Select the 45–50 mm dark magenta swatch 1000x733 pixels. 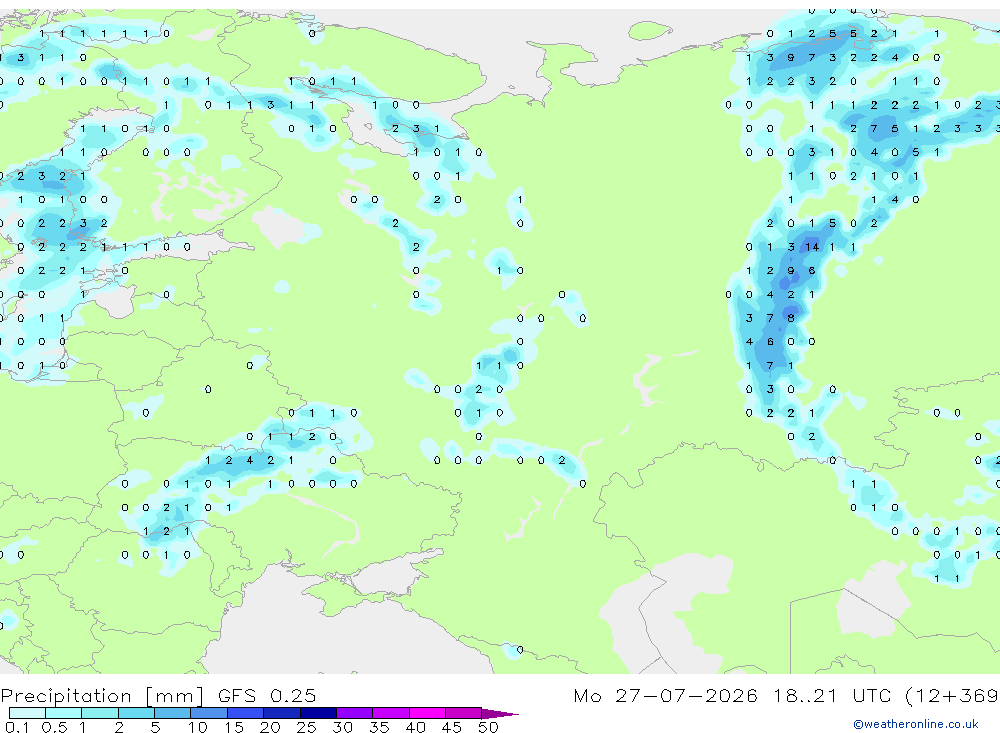pyautogui.click(x=464, y=713)
